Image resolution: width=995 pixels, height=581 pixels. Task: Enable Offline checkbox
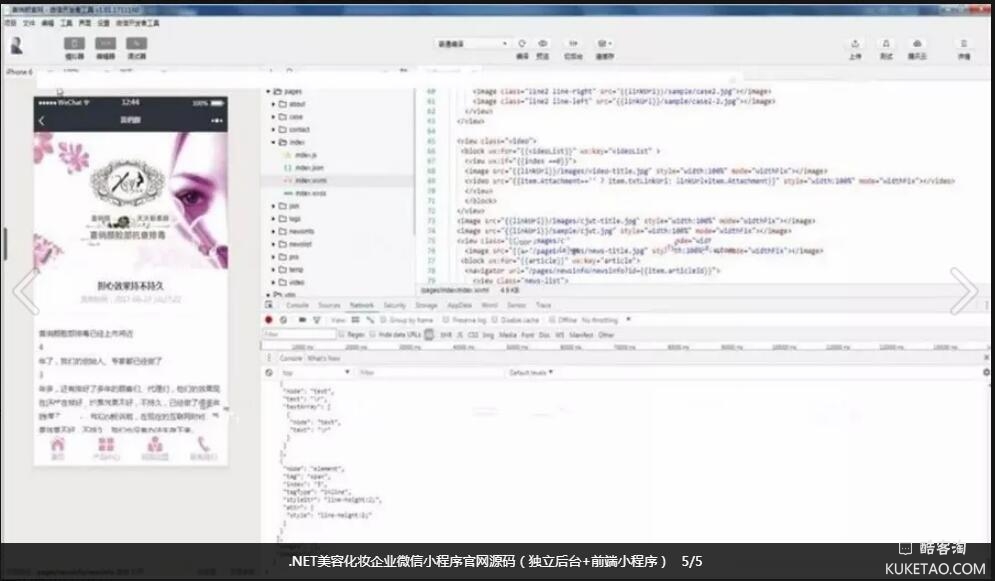tap(552, 320)
